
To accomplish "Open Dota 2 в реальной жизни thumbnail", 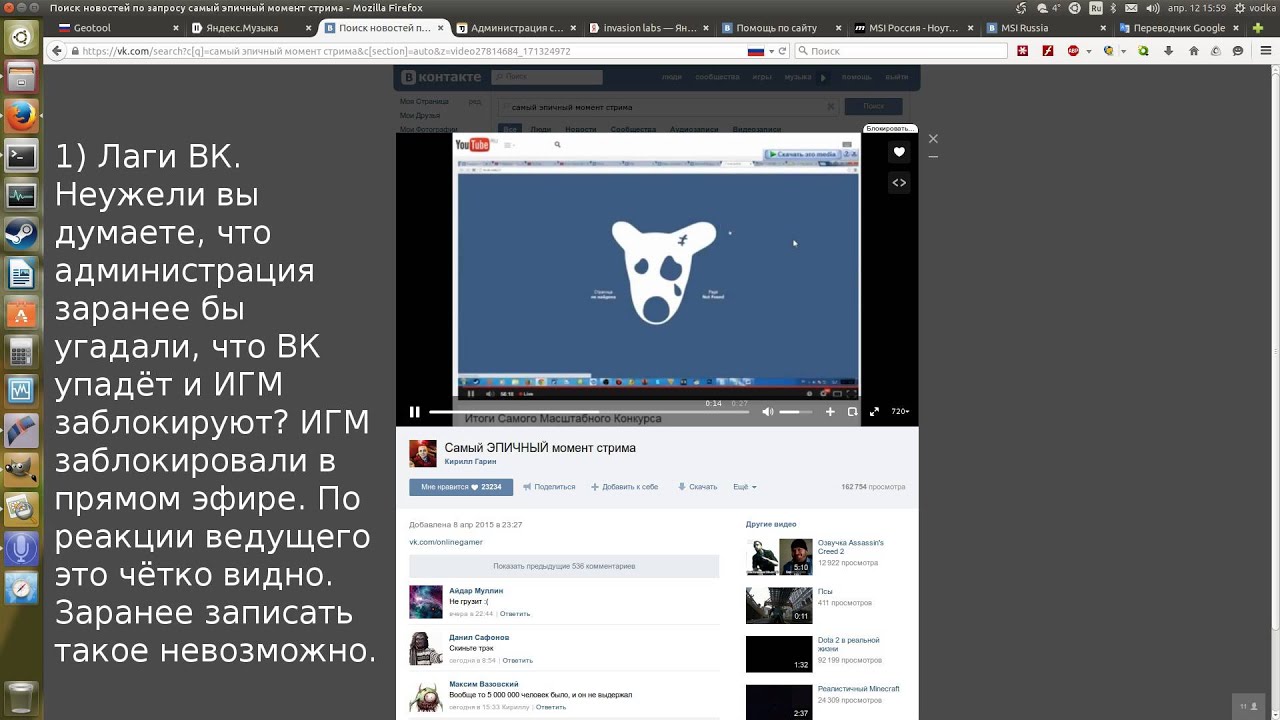I will [779, 653].
